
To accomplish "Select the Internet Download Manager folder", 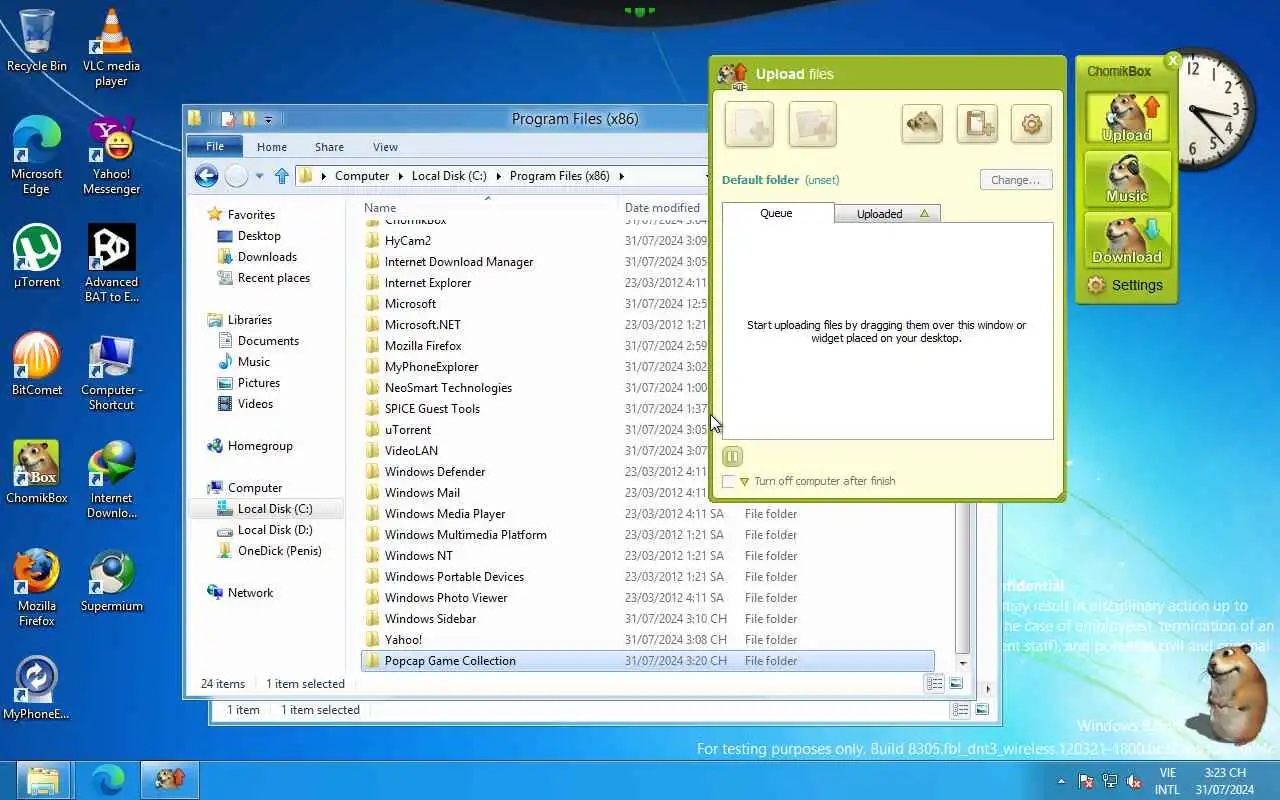I will point(459,262).
